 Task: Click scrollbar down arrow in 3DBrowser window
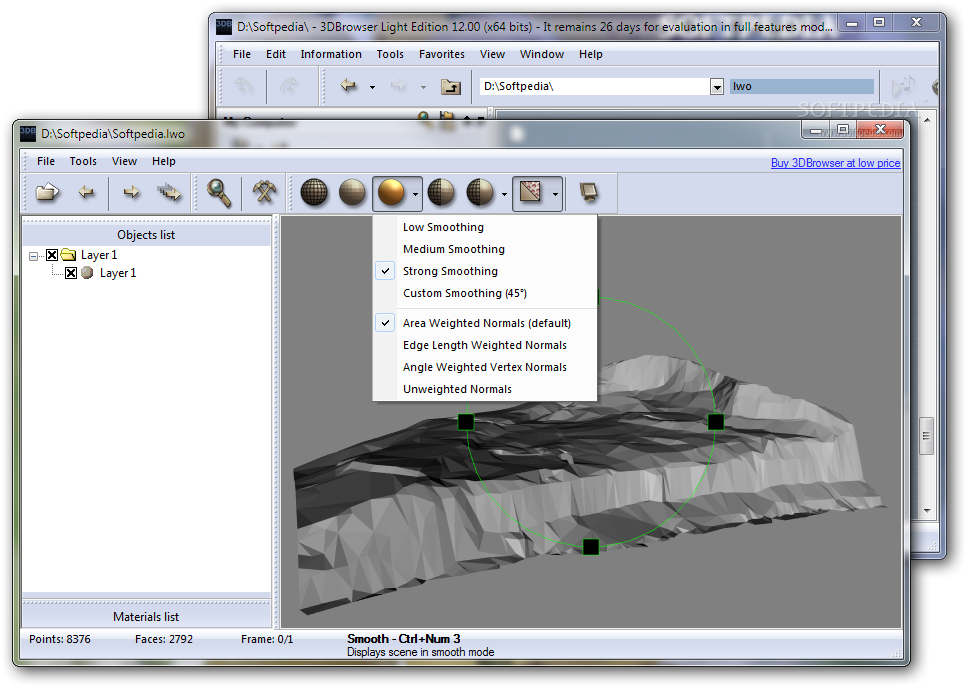[927, 511]
